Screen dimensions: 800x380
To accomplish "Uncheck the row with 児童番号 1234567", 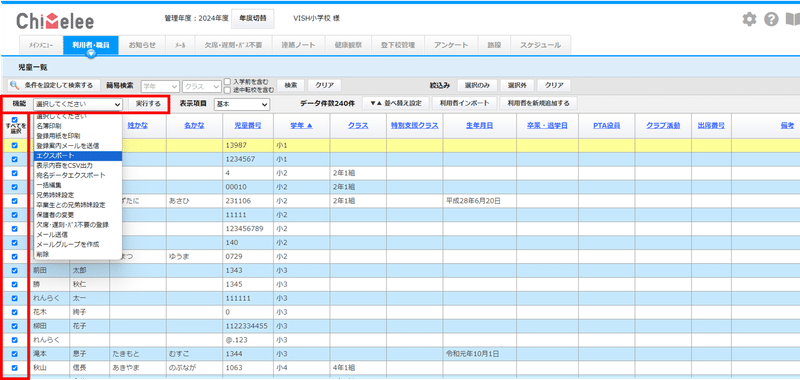I will point(14,159).
